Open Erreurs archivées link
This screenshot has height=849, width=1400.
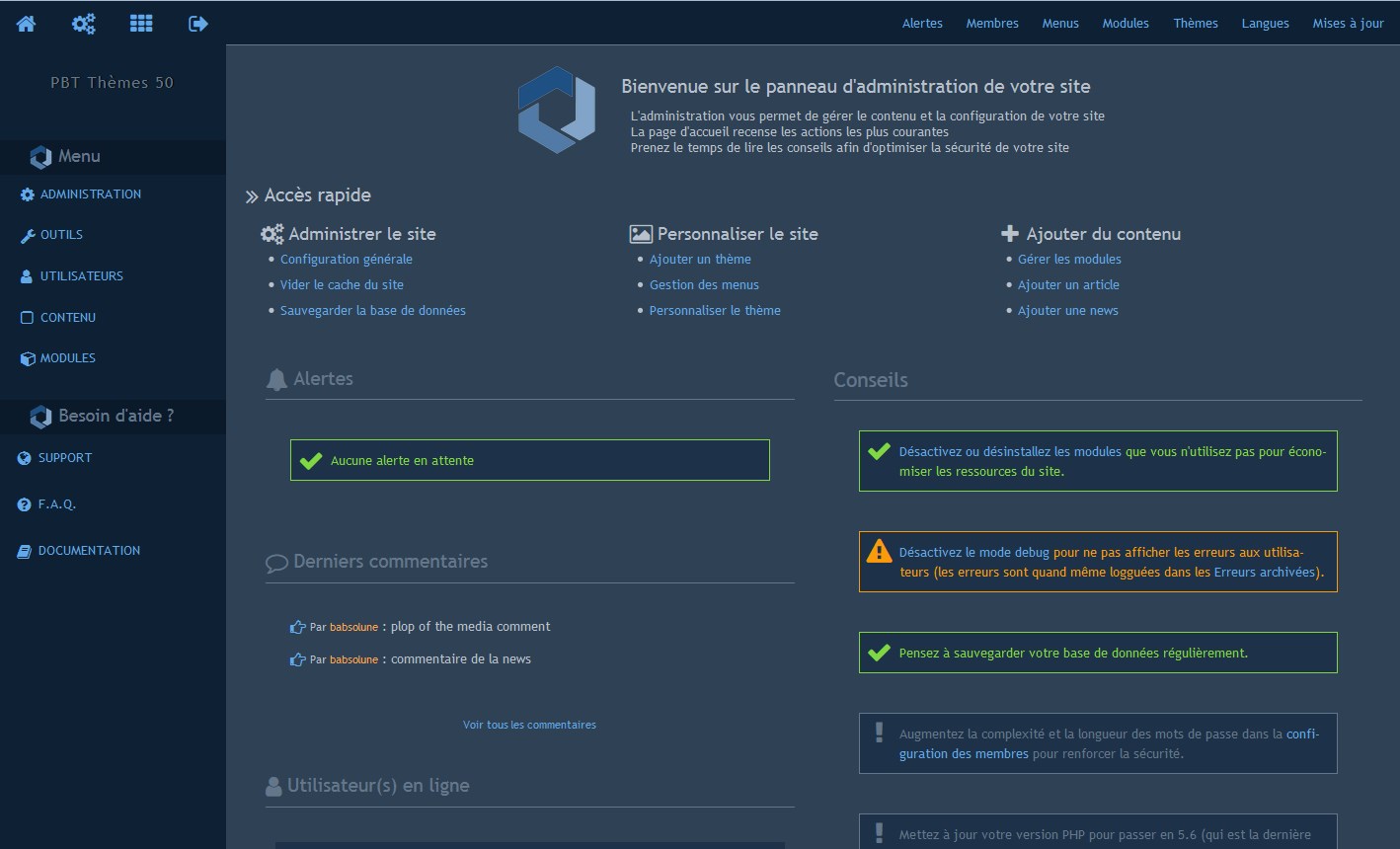coord(1264,573)
